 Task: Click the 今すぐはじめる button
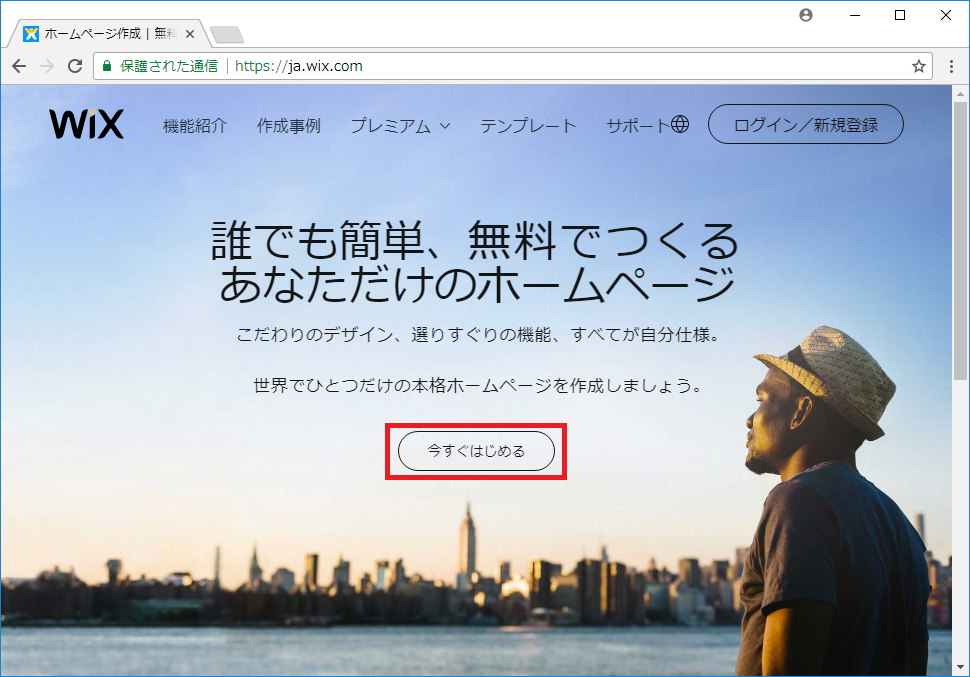[x=476, y=451]
